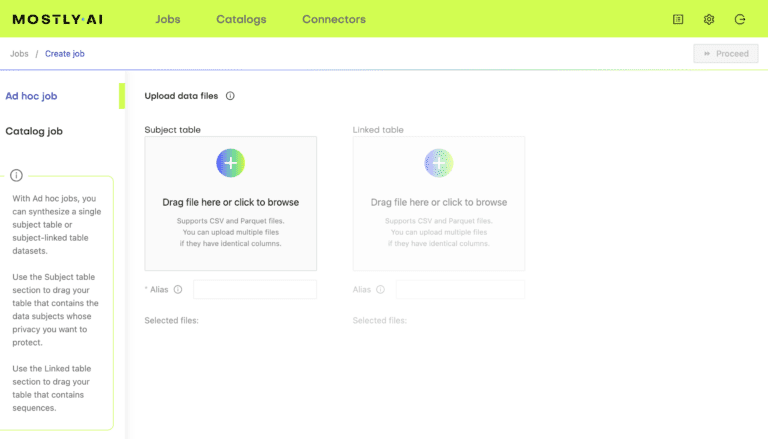Open the Catalogs menu
This screenshot has width=768, height=439.
pyautogui.click(x=241, y=19)
